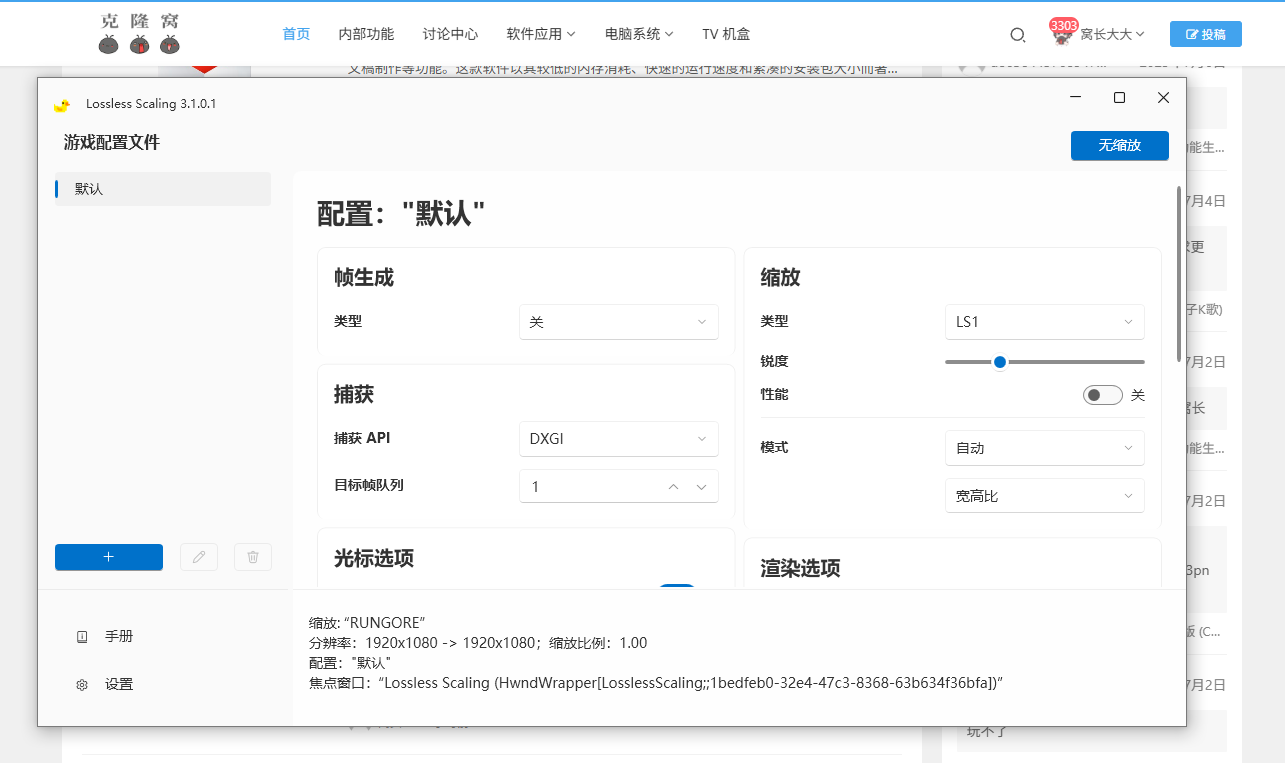Open the 软件应用 navigation menu
The image size is (1285, 763).
coord(541,34)
